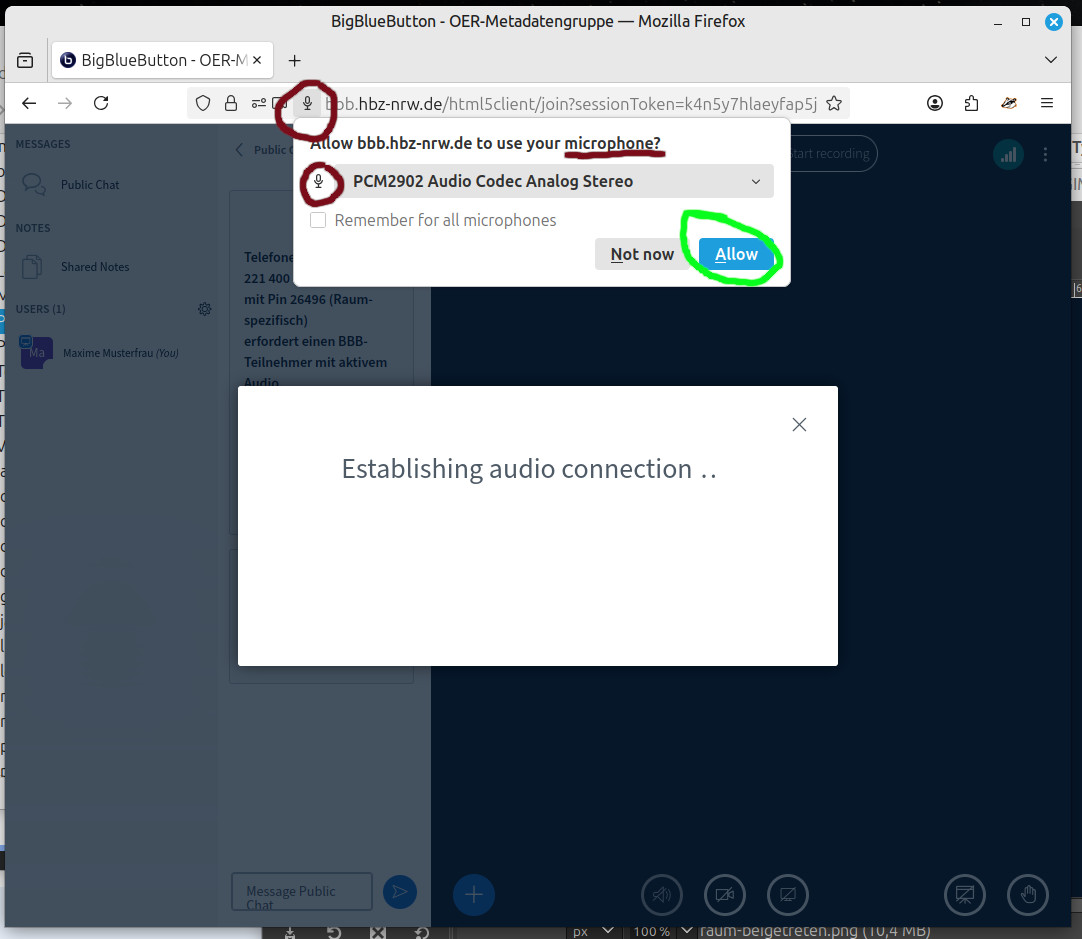This screenshot has width=1082, height=939.
Task: Click the Message Public Chat input field
Action: 301,891
